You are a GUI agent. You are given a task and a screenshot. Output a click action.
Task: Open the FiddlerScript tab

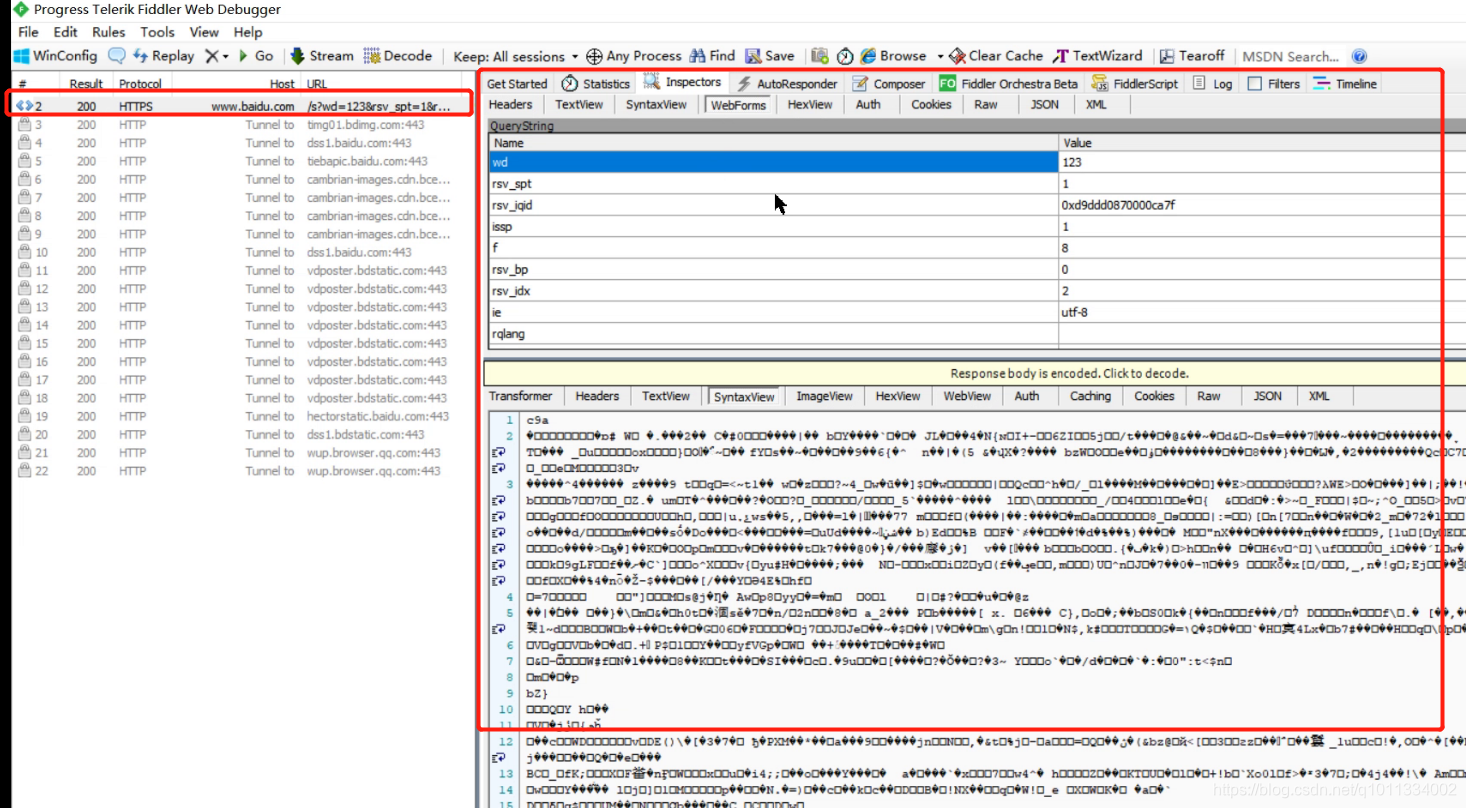click(1135, 84)
